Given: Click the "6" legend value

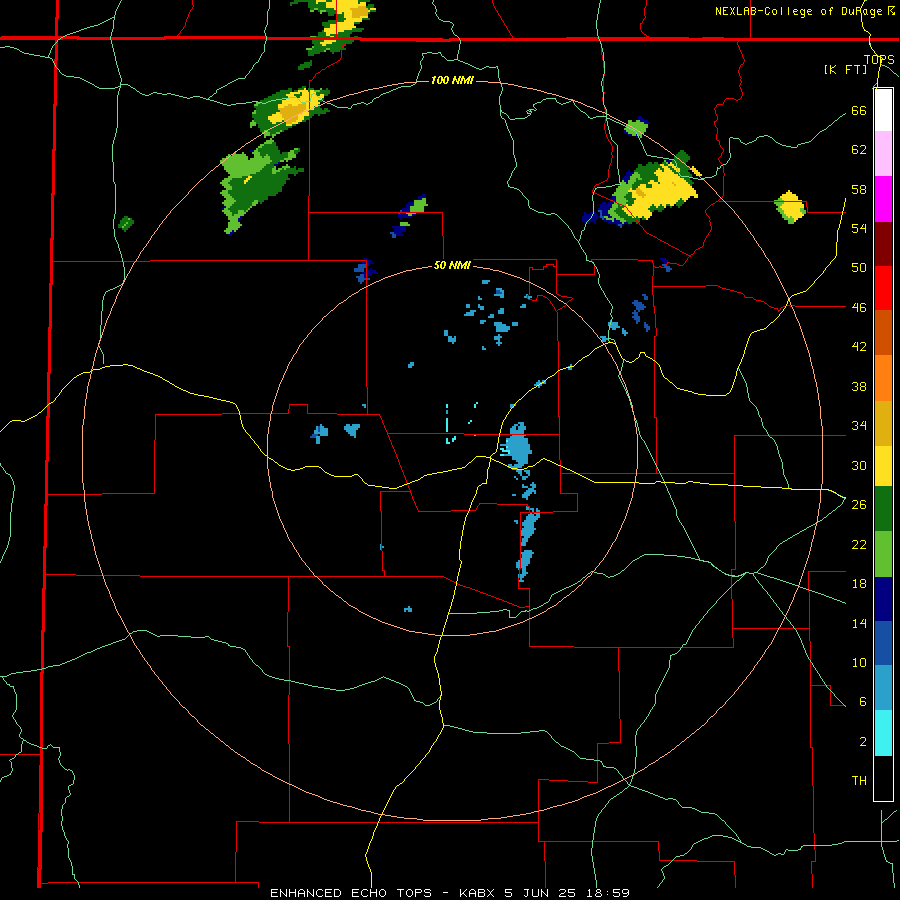Looking at the screenshot, I should click(863, 702).
